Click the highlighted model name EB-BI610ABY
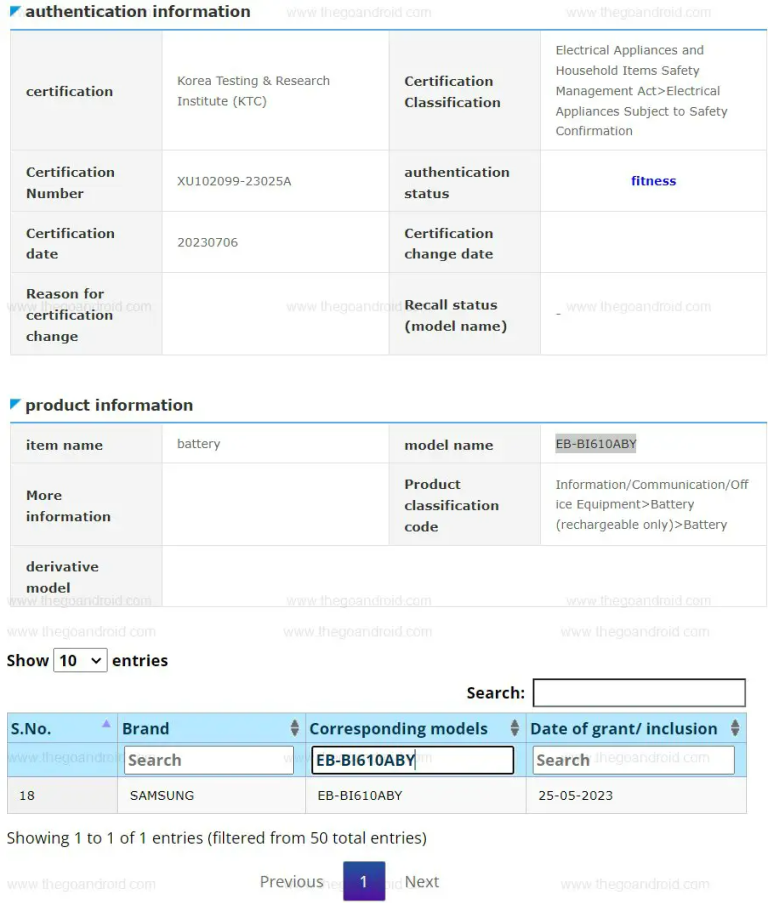Image resolution: width=768 pixels, height=903 pixels. [596, 444]
